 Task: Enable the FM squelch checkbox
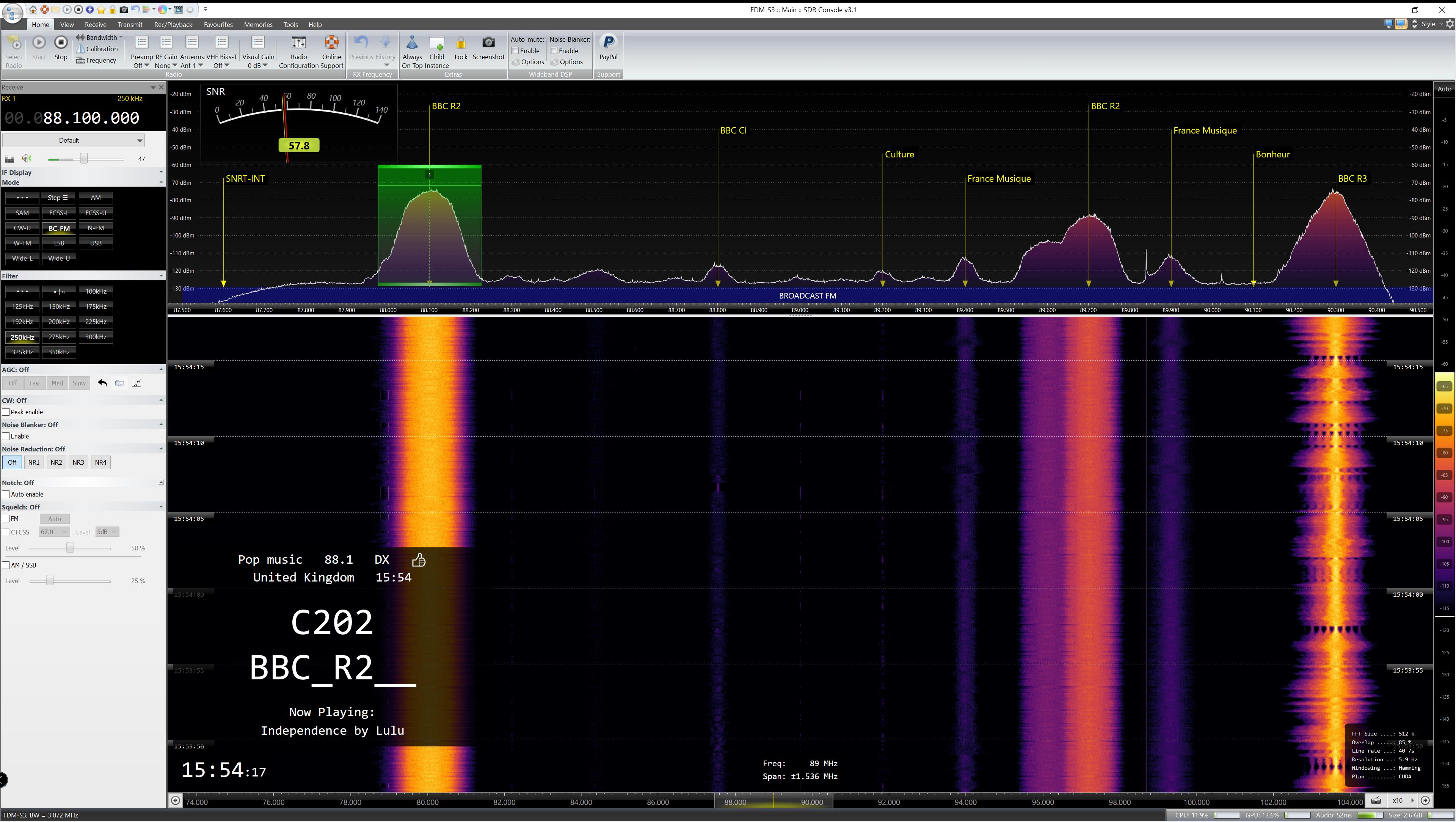6,519
